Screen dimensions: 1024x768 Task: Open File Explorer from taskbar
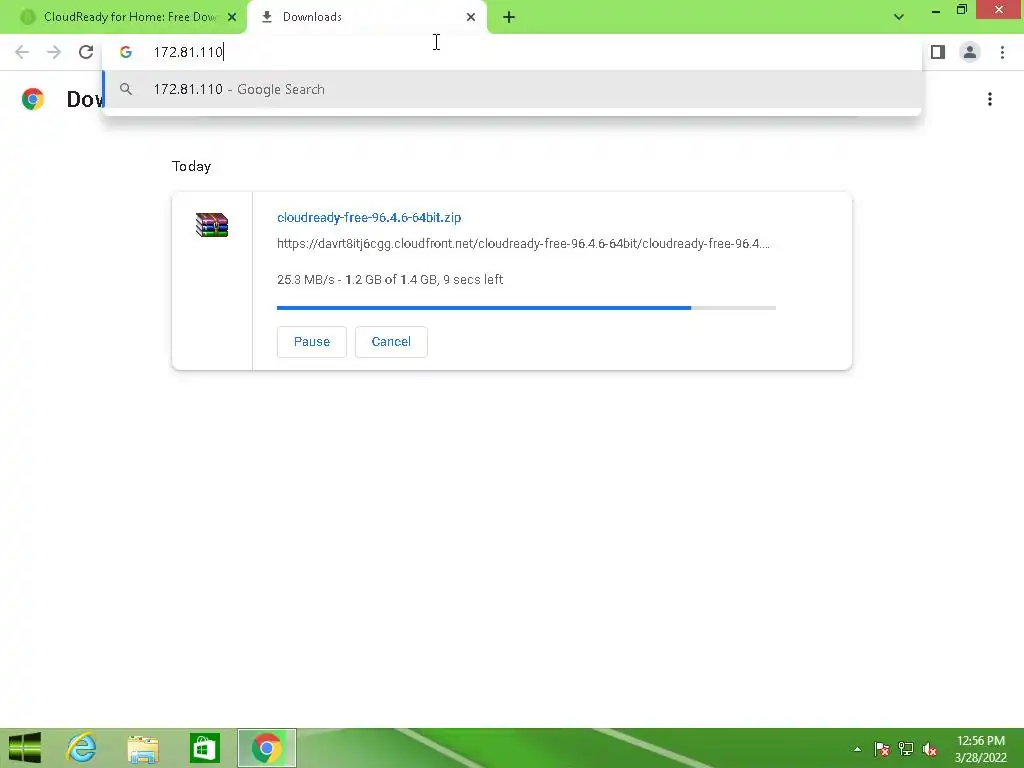pos(143,748)
